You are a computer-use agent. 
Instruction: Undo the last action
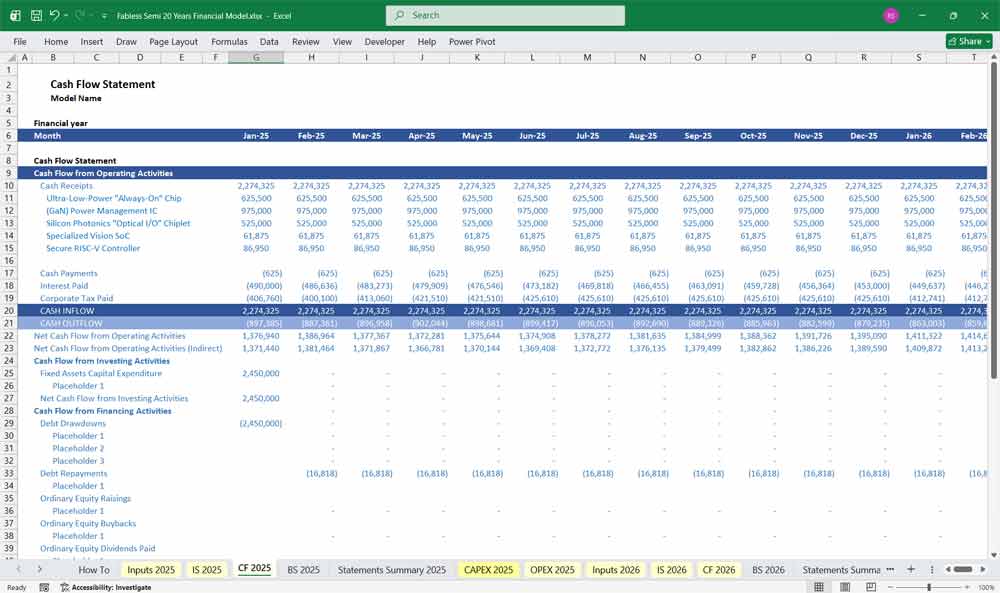click(x=55, y=15)
